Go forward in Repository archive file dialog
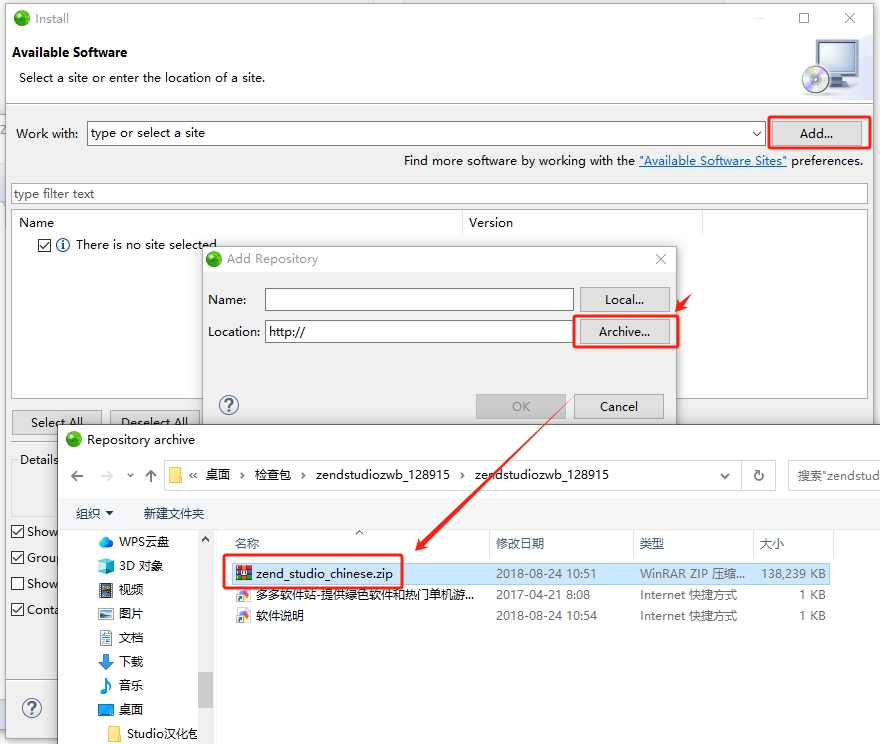Image resolution: width=880 pixels, height=744 pixels. 106,476
